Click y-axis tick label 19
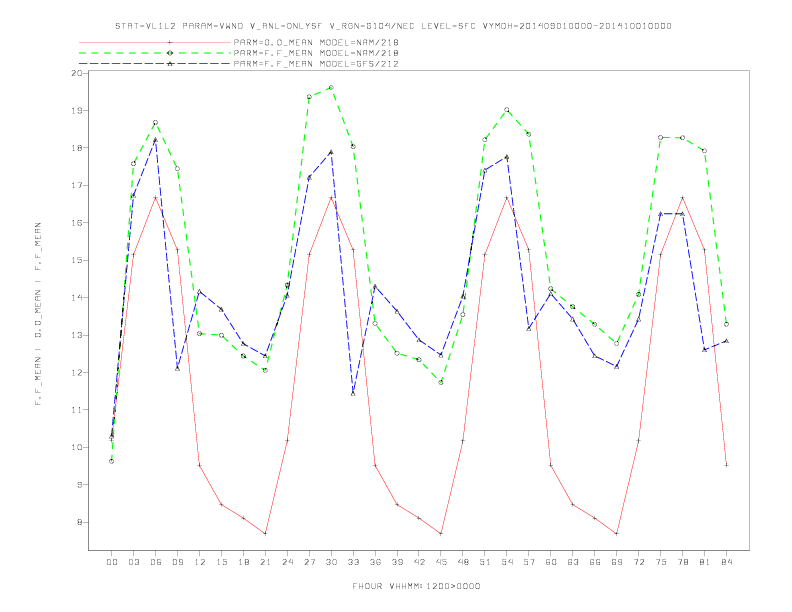The width and height of the screenshot is (792, 612). (x=77, y=111)
